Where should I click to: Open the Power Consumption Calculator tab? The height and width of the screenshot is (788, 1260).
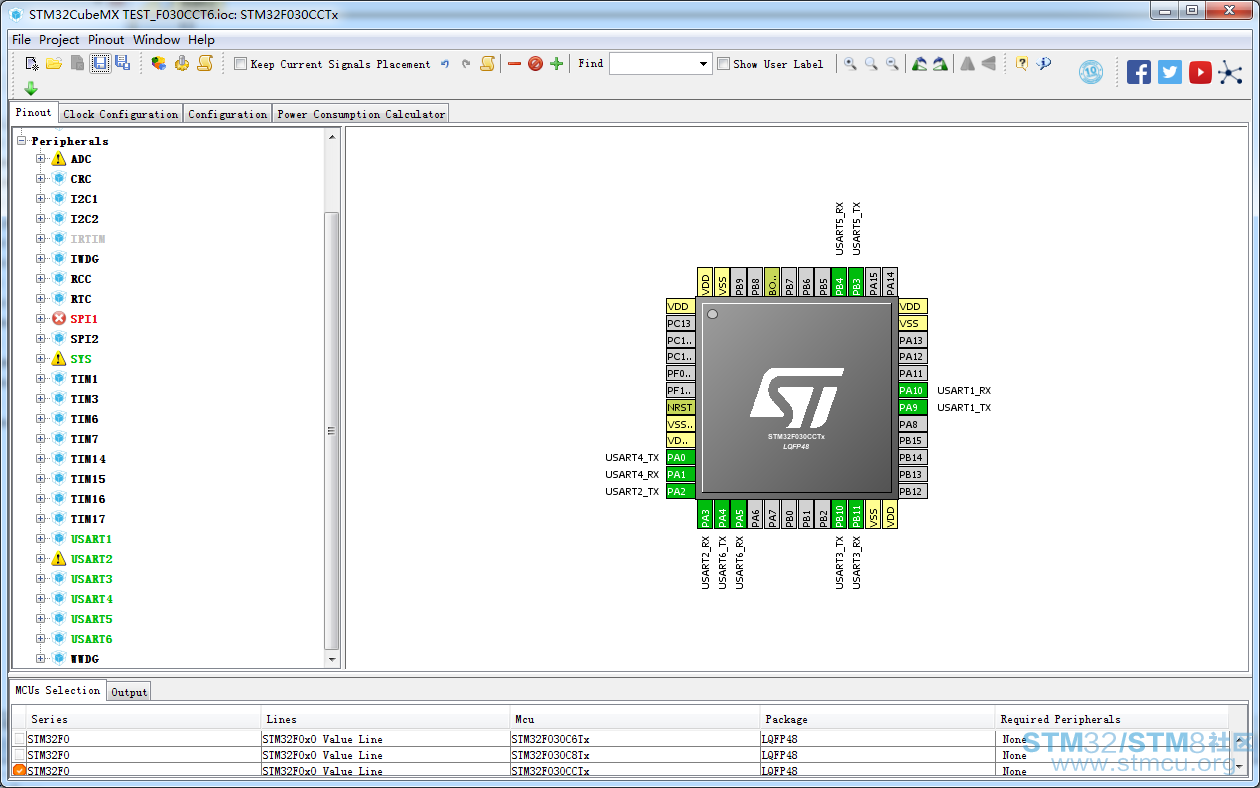click(x=361, y=114)
